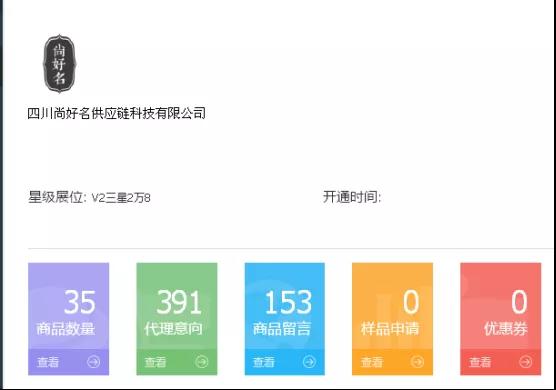This screenshot has width=556, height=390.
Task: Click 查看 under 代理意向
Action: tap(155, 362)
